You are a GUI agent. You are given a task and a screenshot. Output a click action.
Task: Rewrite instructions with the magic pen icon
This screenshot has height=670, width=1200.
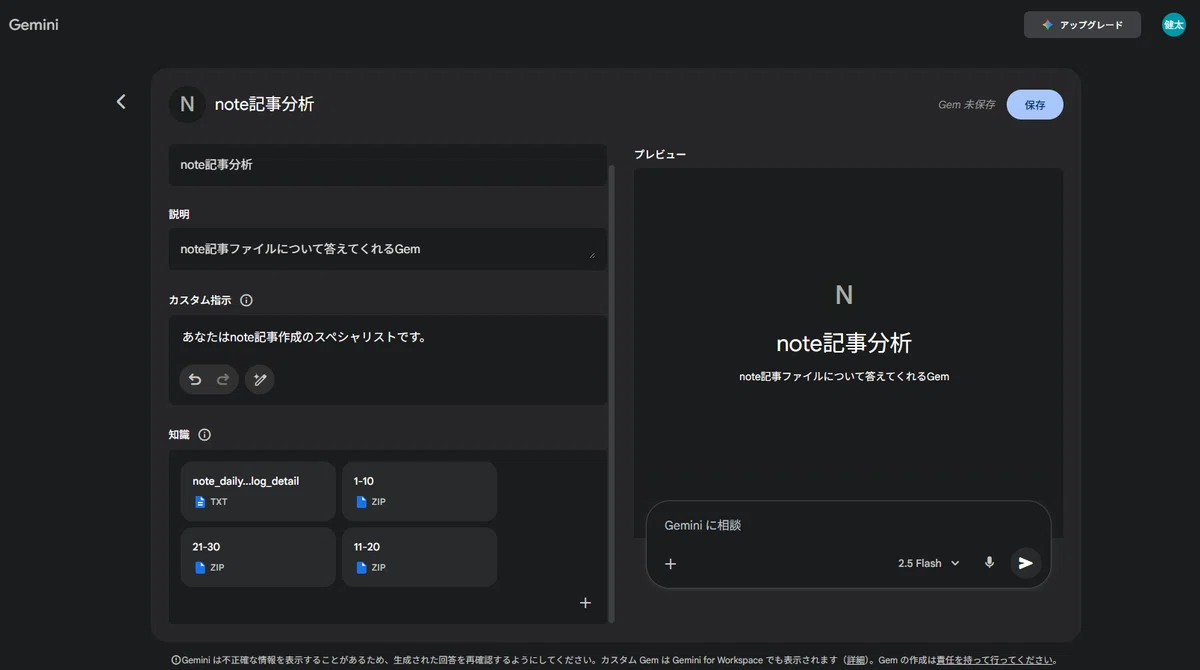[260, 379]
